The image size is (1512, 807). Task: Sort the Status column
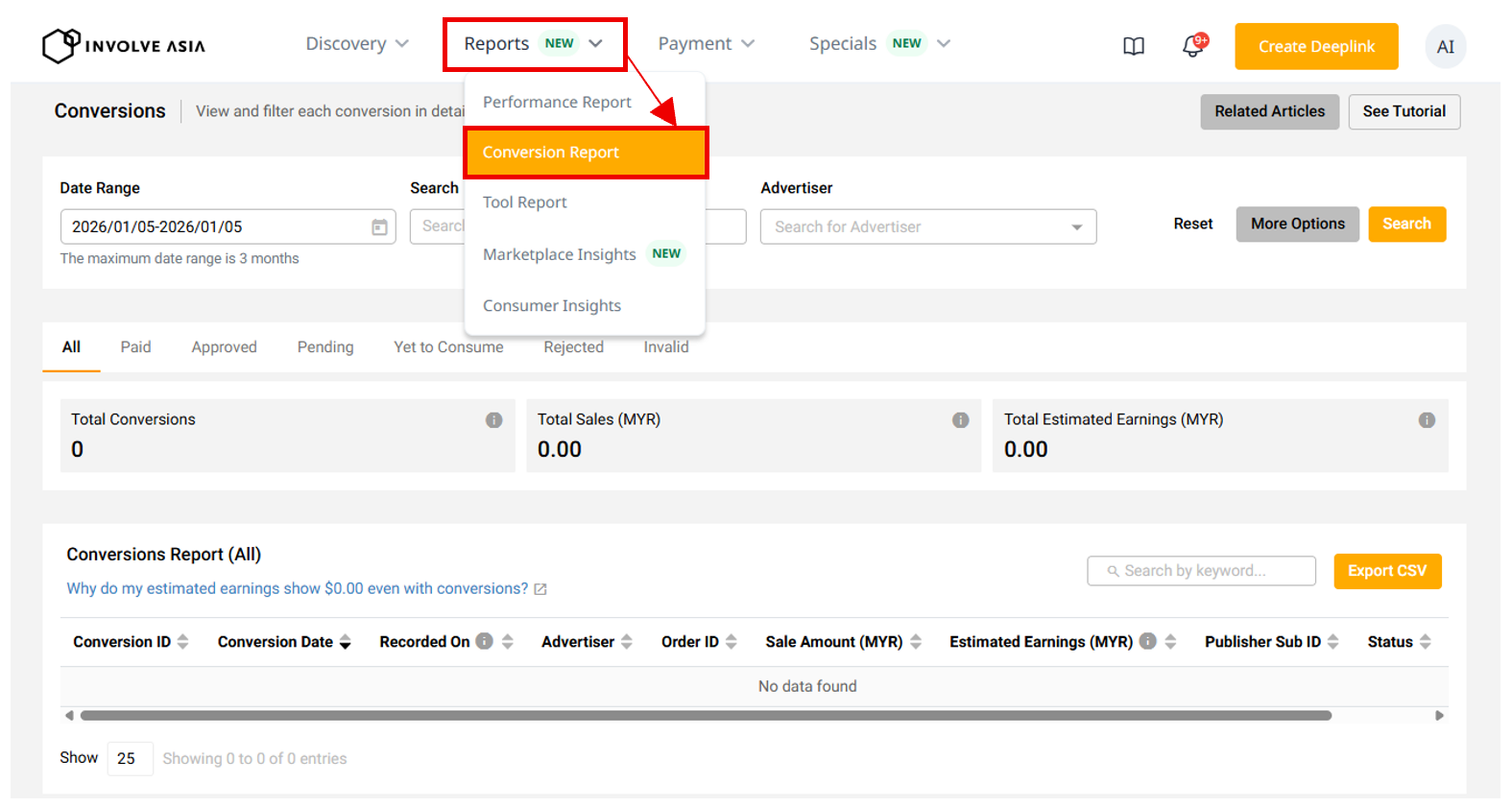1425,642
